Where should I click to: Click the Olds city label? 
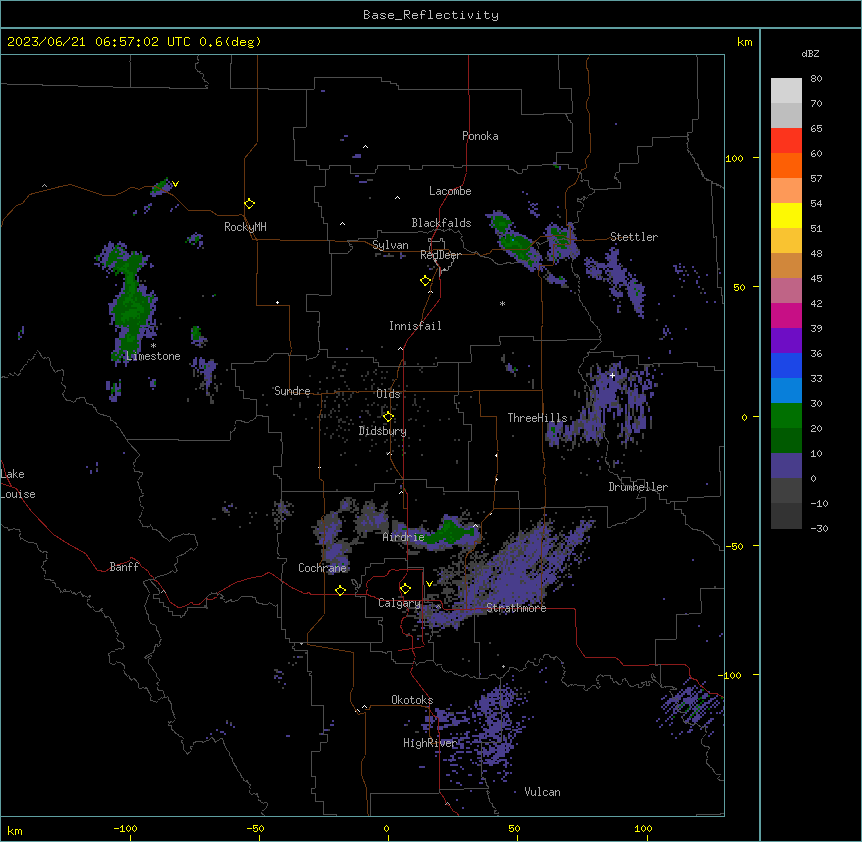[388, 394]
